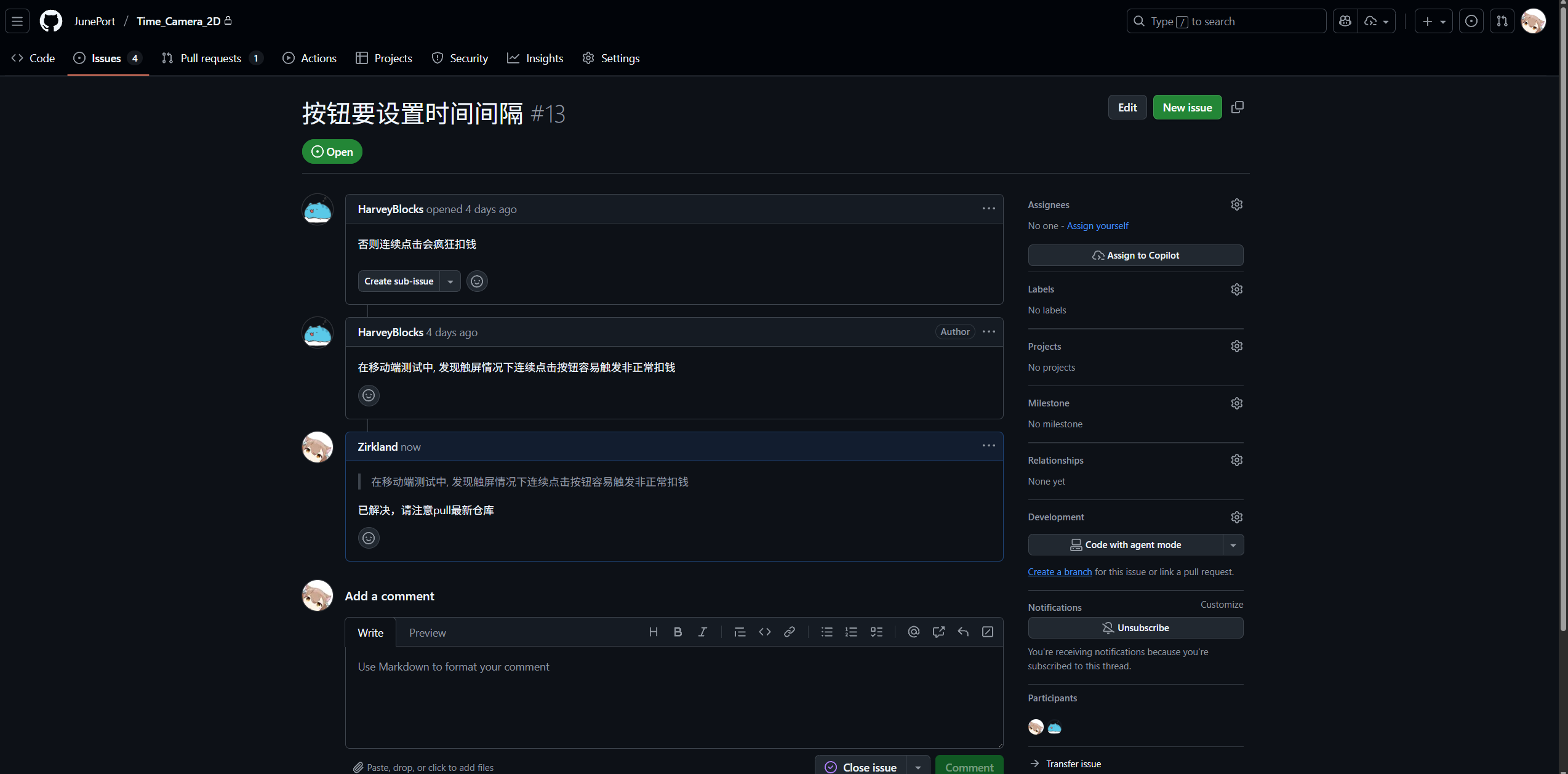
Task: Open the header pull requests icon
Action: [x=1502, y=21]
